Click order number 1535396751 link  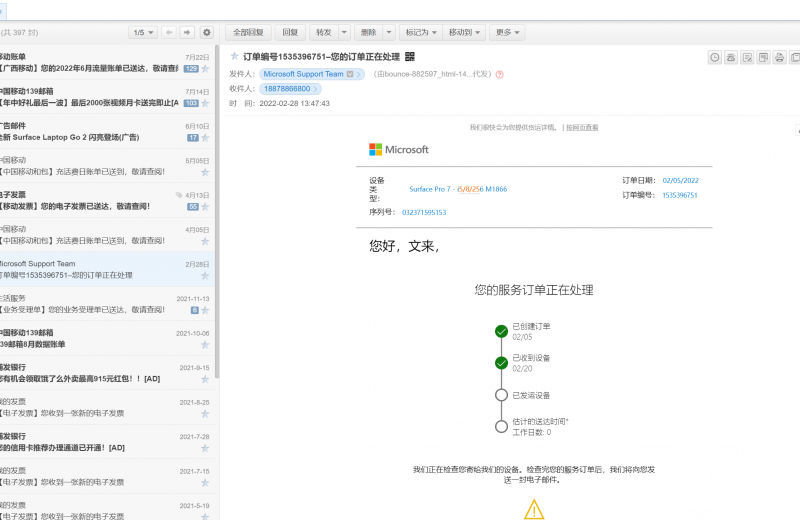click(x=680, y=195)
